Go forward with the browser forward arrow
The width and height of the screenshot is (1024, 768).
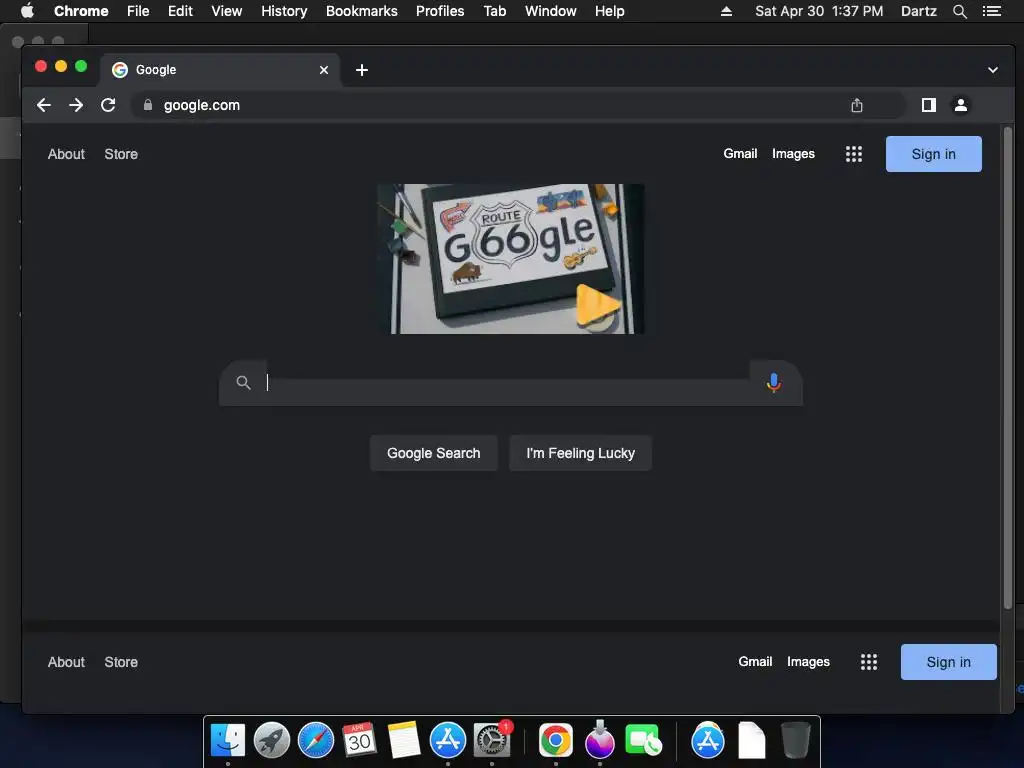point(76,105)
